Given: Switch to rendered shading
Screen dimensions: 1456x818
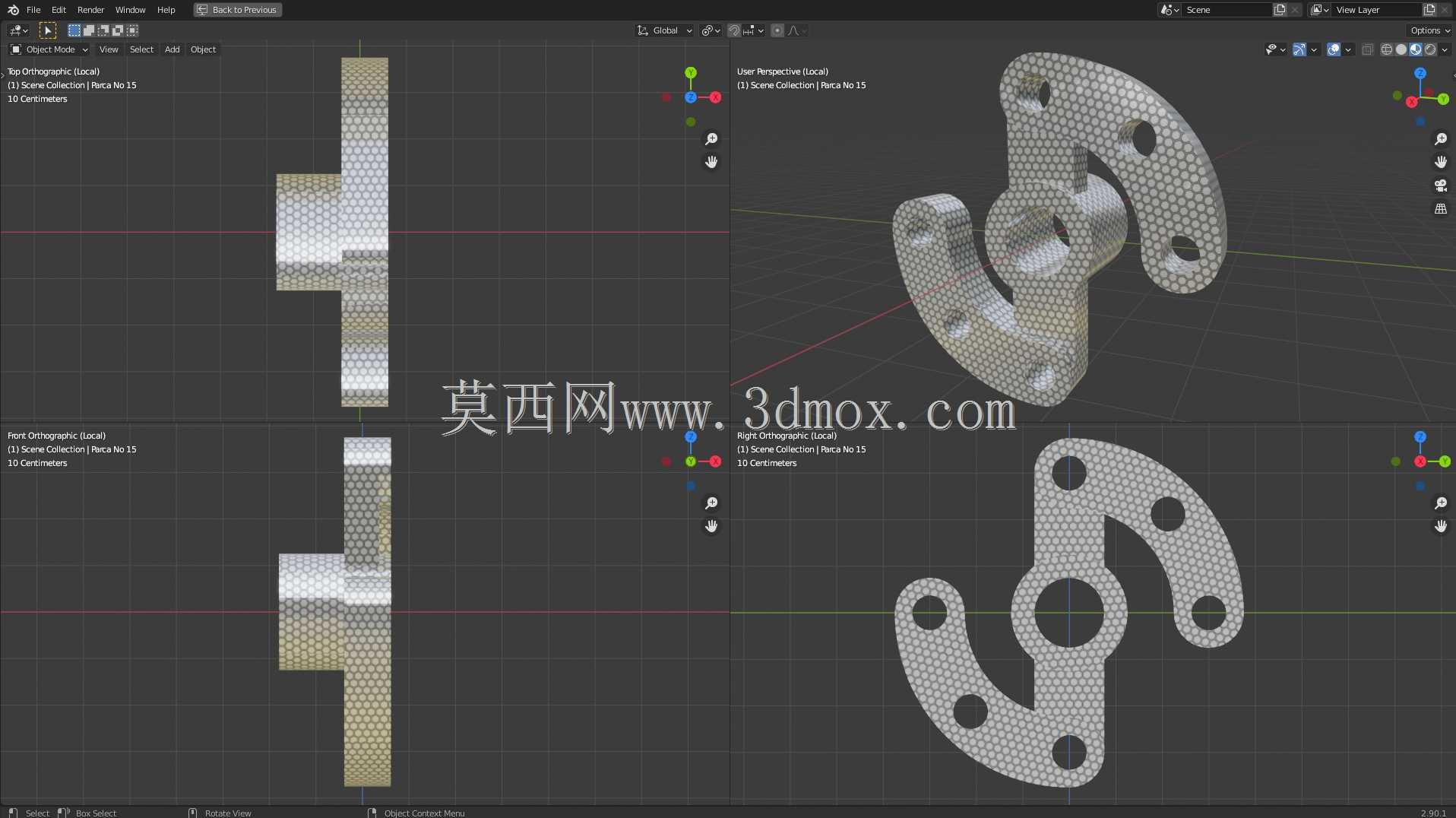Looking at the screenshot, I should (x=1430, y=49).
